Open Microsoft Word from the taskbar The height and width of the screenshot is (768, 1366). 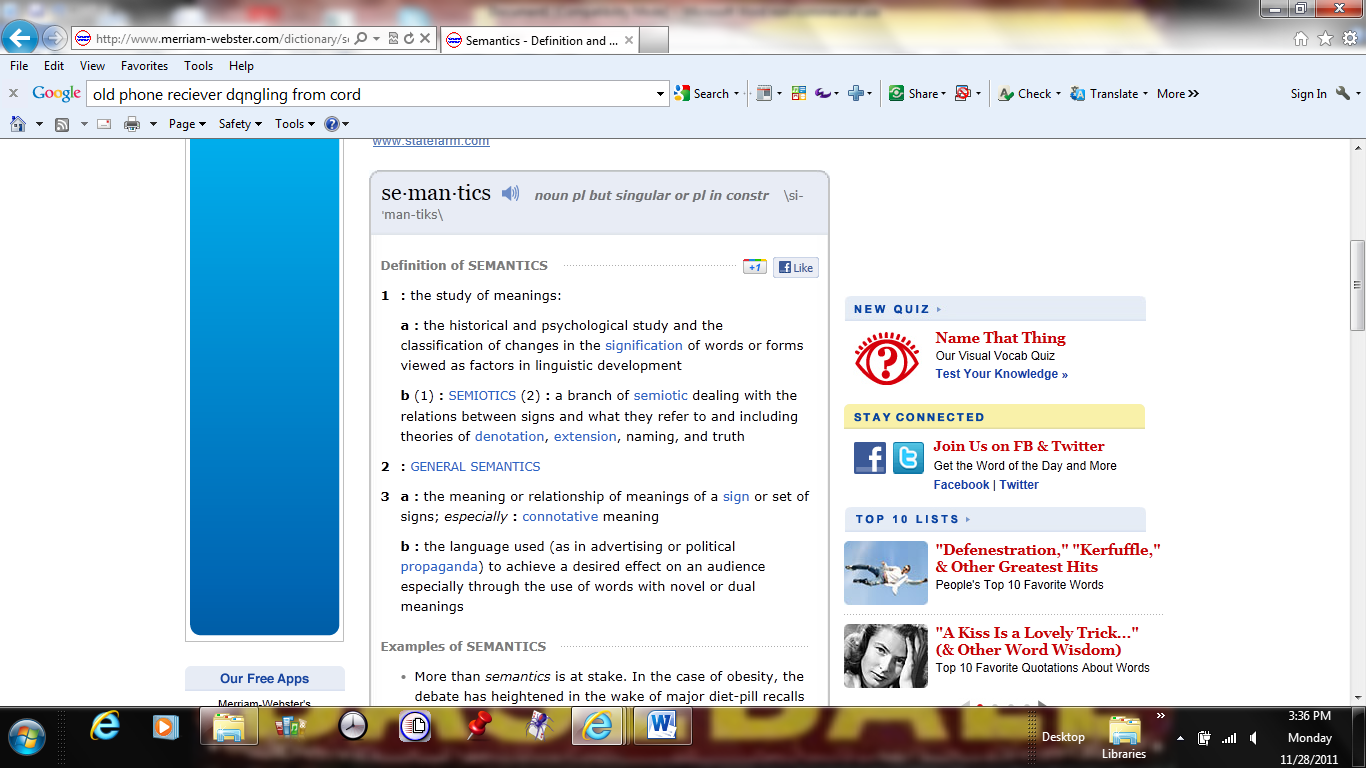pyautogui.click(x=661, y=727)
